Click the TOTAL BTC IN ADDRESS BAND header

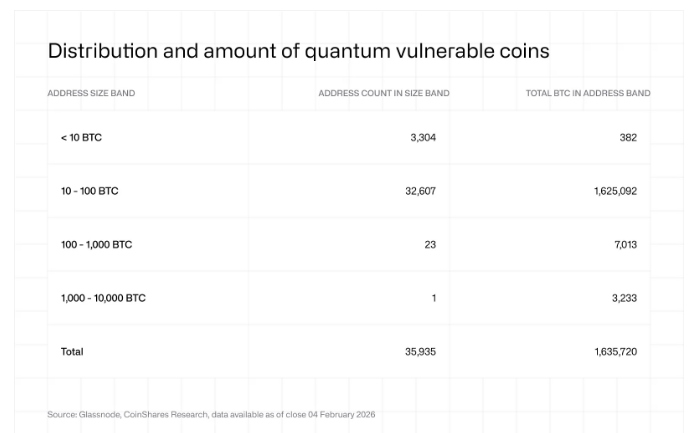[x=588, y=93]
